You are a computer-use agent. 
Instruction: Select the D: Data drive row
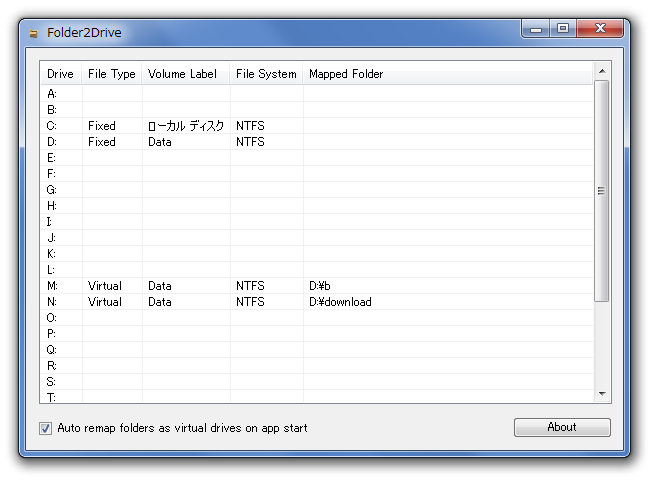click(x=317, y=142)
